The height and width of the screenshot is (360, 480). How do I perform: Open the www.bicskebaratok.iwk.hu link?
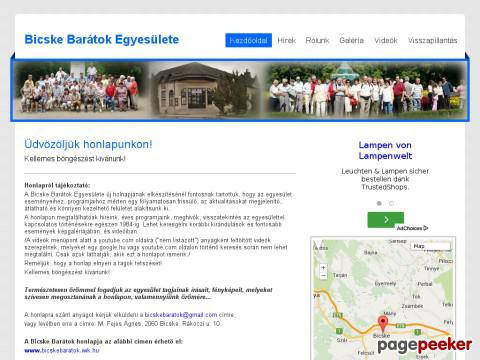(62, 350)
